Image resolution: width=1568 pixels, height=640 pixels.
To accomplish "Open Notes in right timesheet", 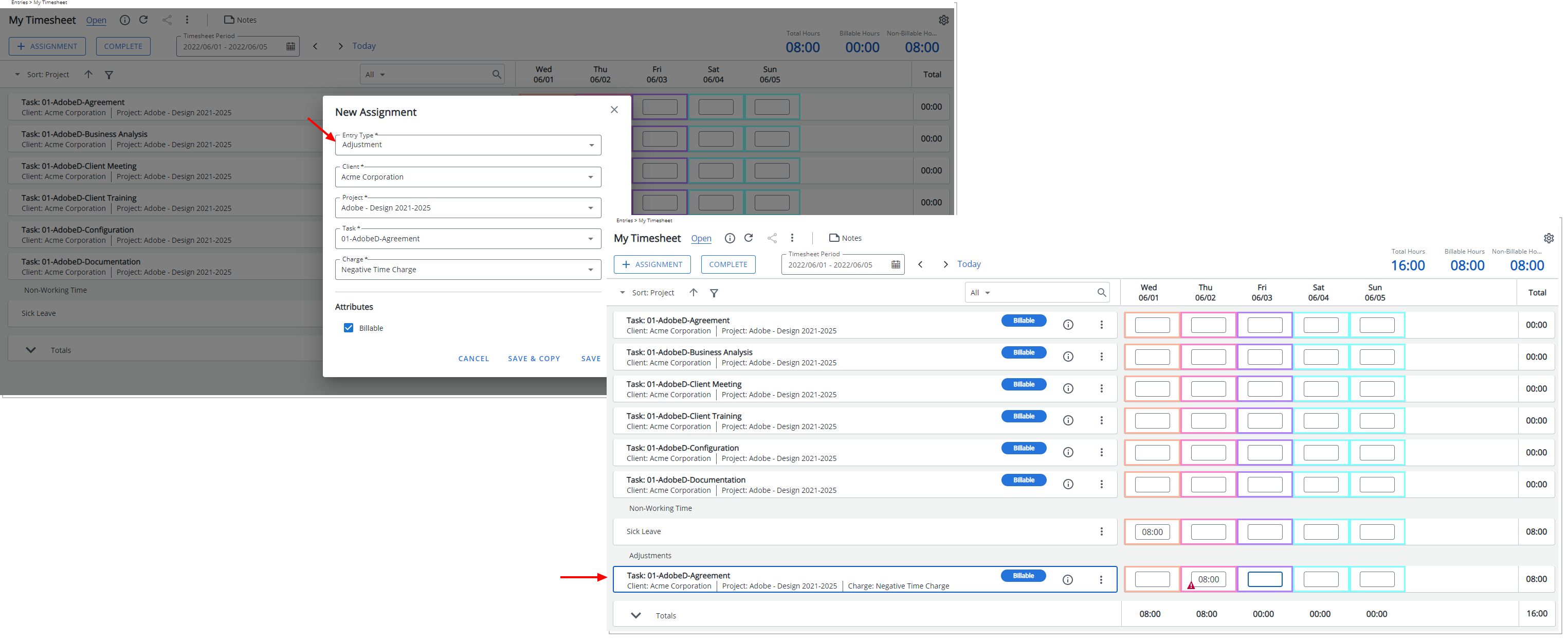I will pos(845,238).
